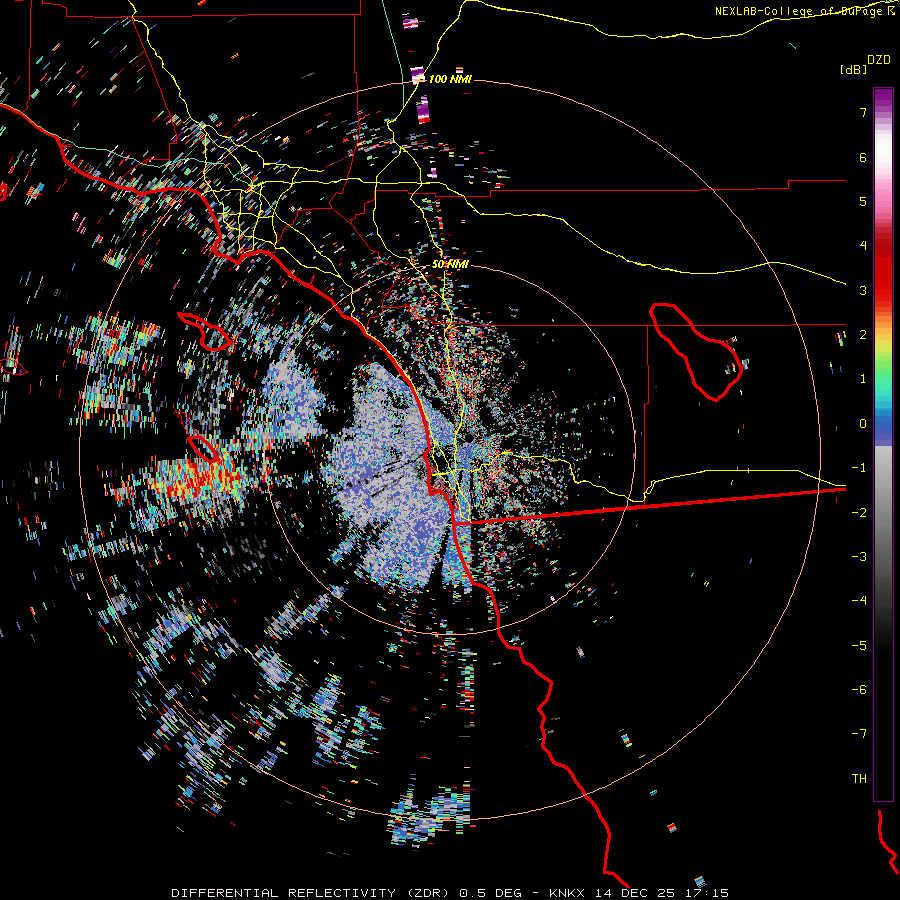Select the 5 value on the scale
Screen dimensions: 900x900
863,201
